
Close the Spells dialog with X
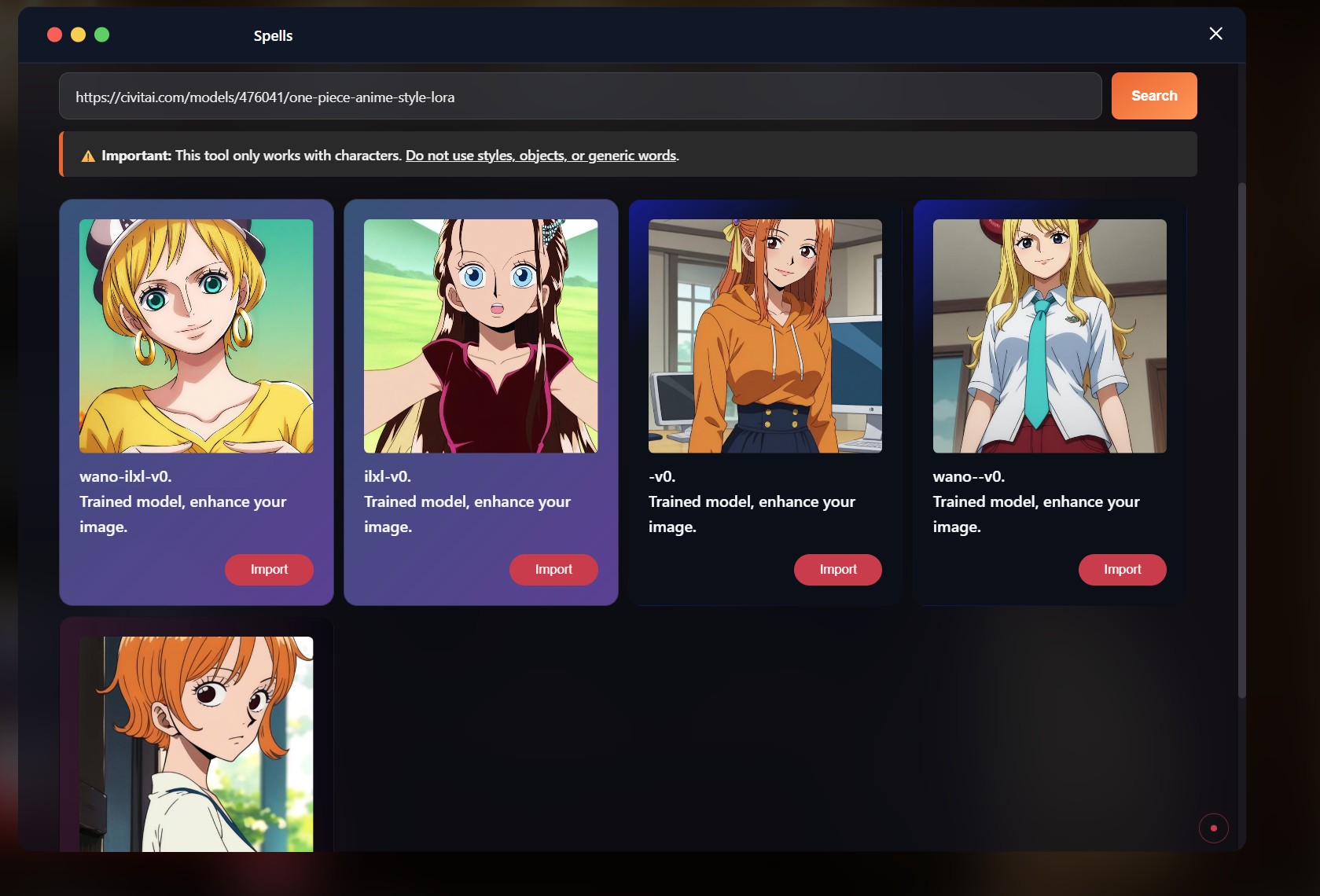[x=1215, y=33]
